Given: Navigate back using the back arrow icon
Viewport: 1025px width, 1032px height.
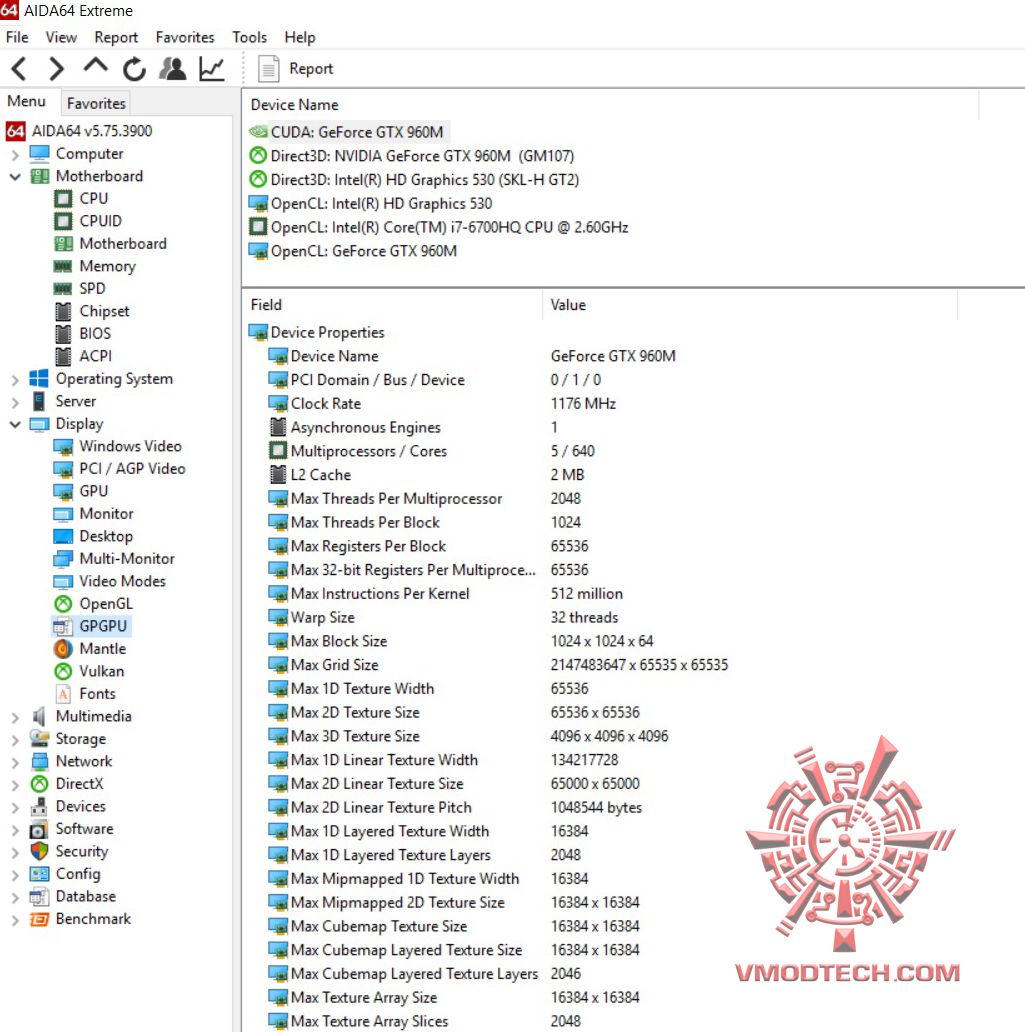Looking at the screenshot, I should [17, 68].
